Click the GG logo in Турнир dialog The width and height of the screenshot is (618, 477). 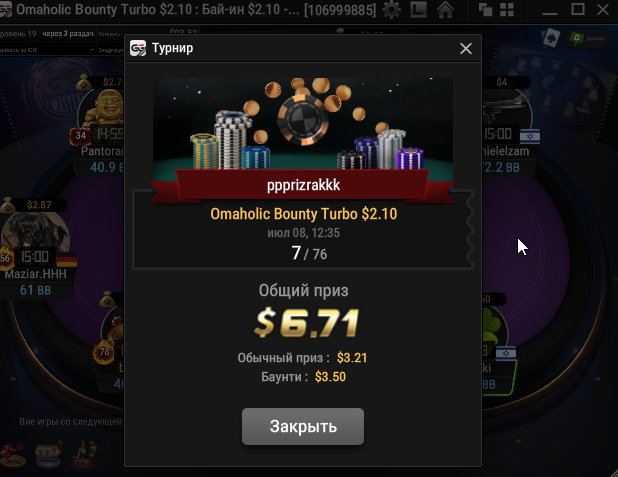tap(138, 48)
